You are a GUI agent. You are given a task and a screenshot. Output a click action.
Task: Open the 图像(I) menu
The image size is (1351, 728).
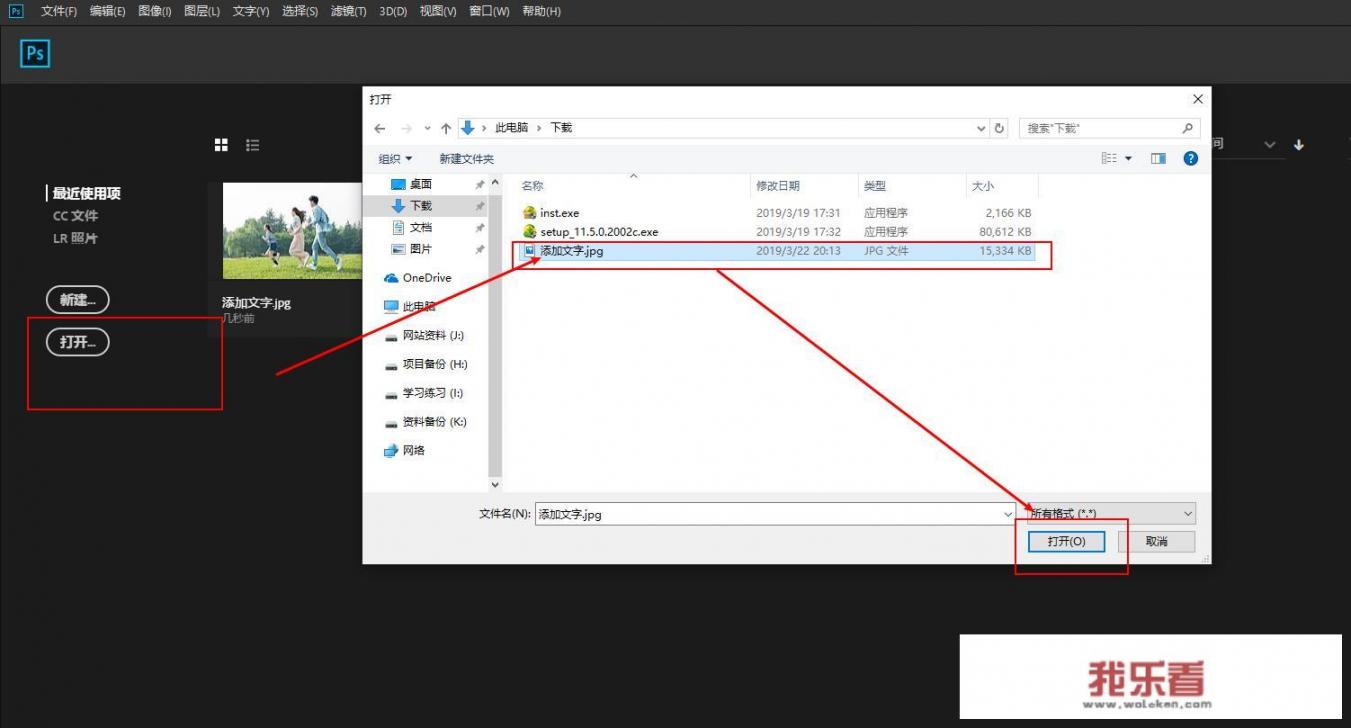click(x=155, y=11)
